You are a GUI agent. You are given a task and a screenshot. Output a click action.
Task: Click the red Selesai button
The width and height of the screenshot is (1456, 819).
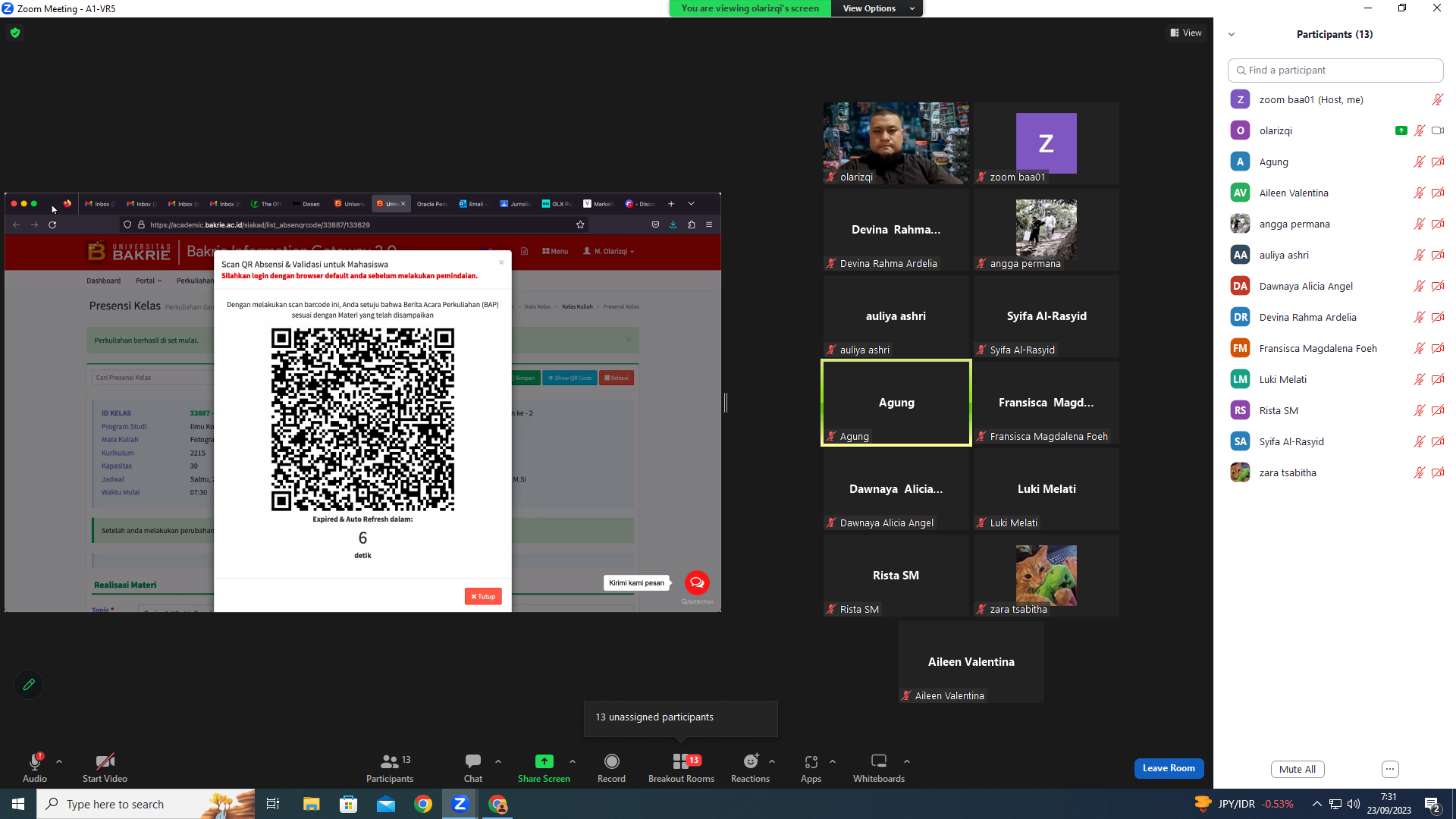(617, 378)
